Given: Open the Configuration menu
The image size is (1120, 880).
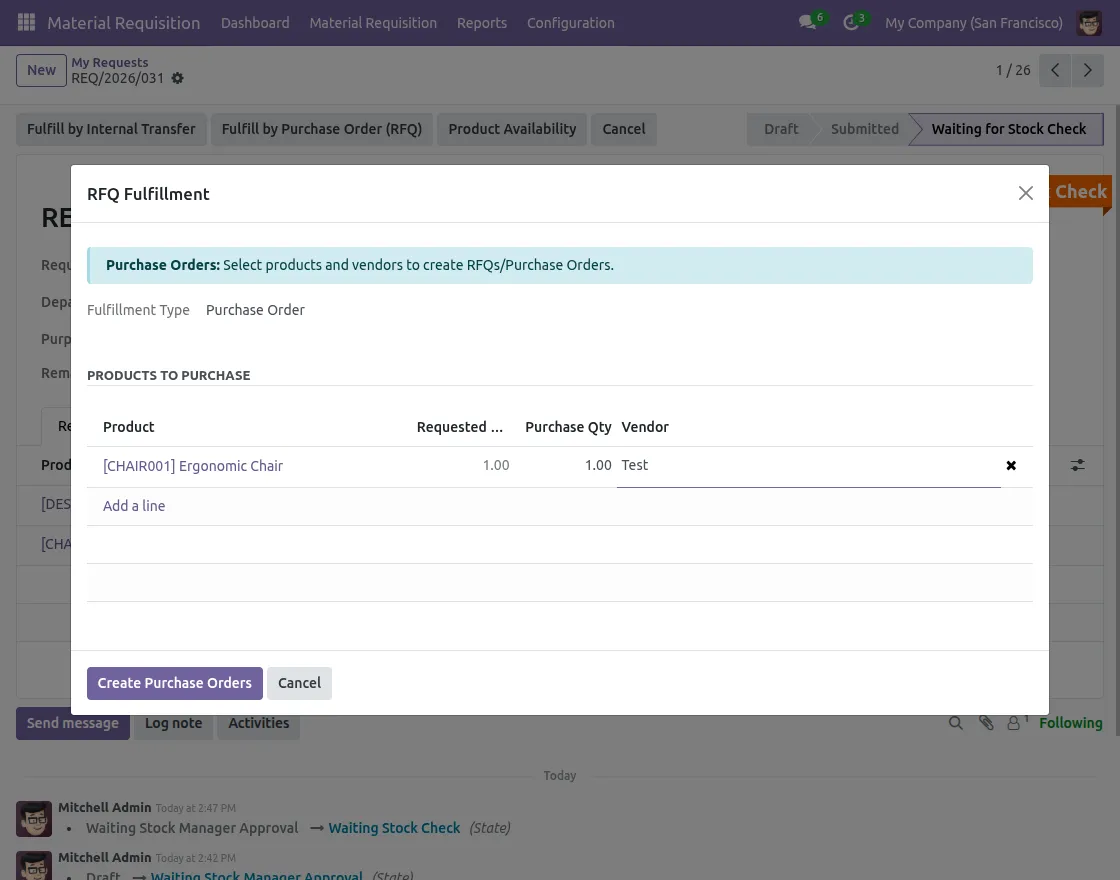Looking at the screenshot, I should 570,22.
